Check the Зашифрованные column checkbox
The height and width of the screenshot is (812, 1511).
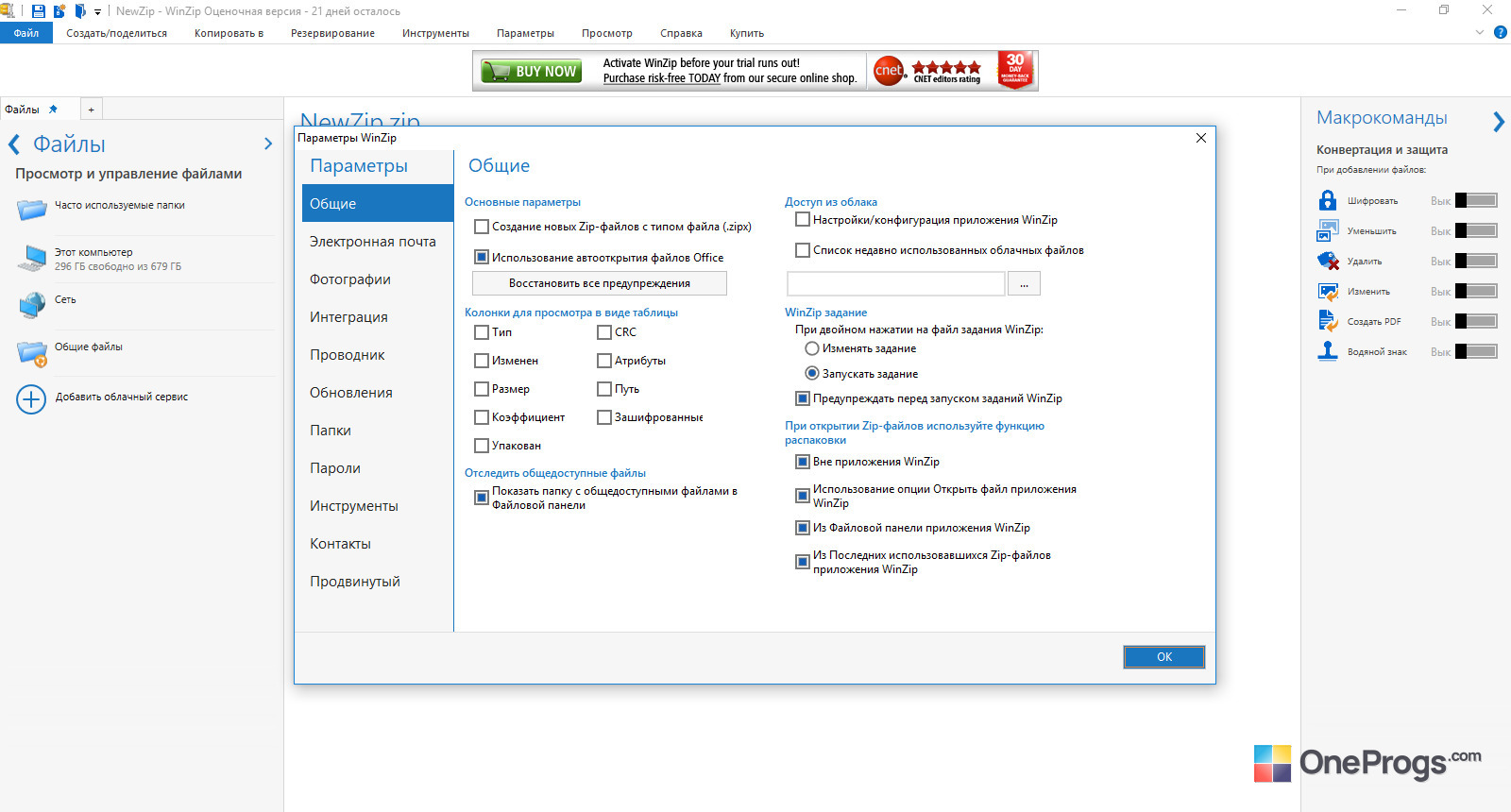604,417
